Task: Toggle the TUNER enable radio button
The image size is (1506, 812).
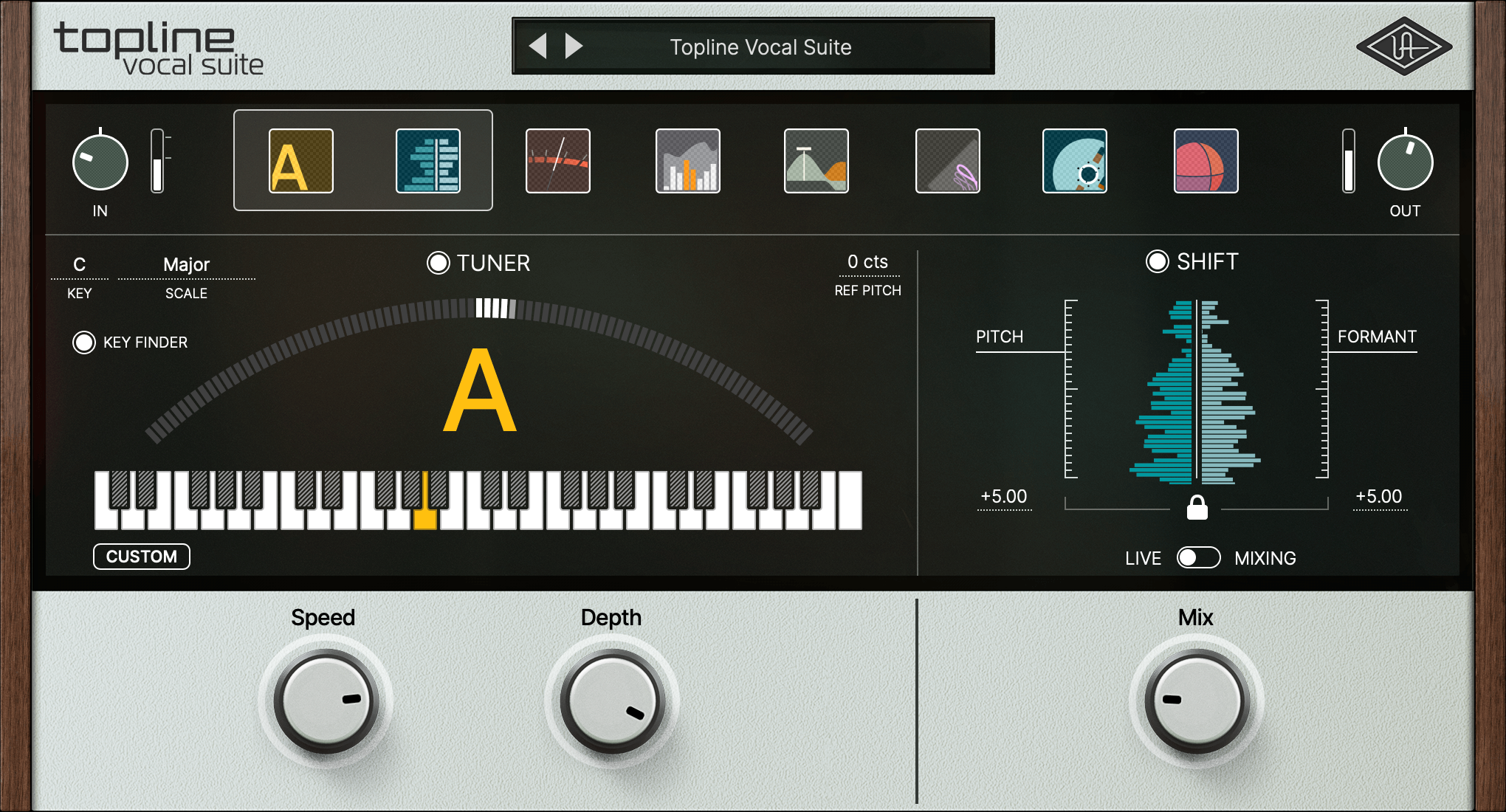Action: (438, 262)
